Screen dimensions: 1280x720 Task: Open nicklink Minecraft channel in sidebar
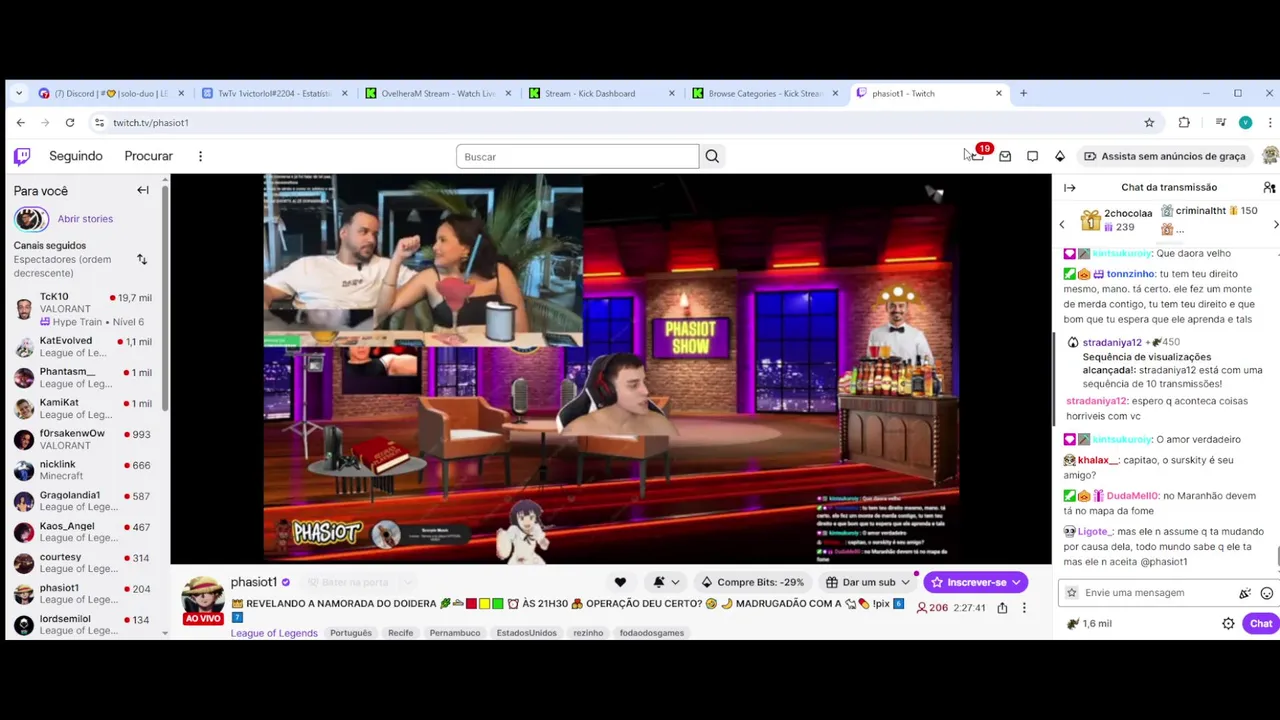pos(85,470)
